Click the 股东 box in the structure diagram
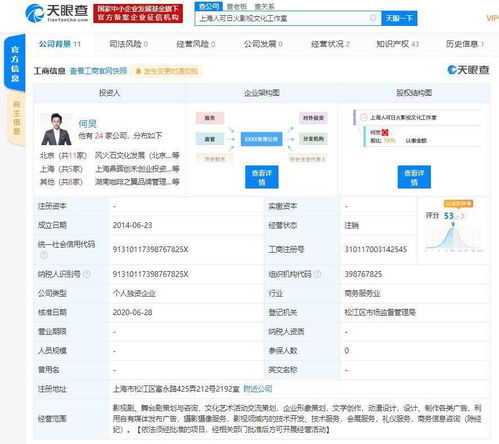This screenshot has width=499, height=444. click(x=210, y=118)
